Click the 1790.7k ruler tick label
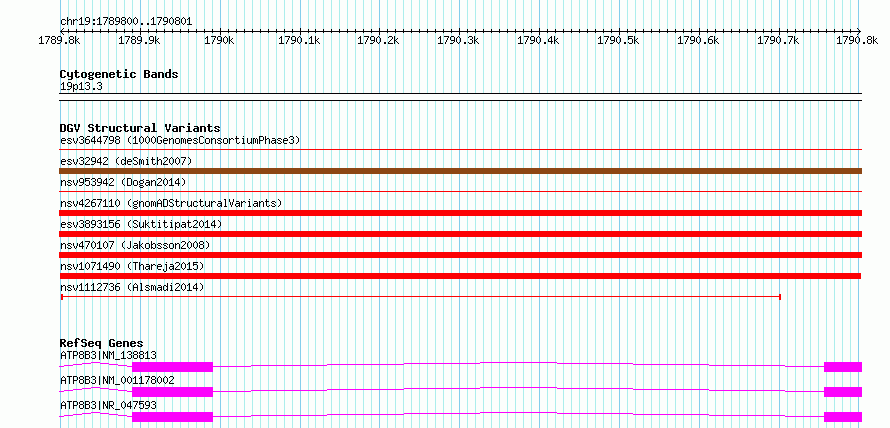 (778, 40)
